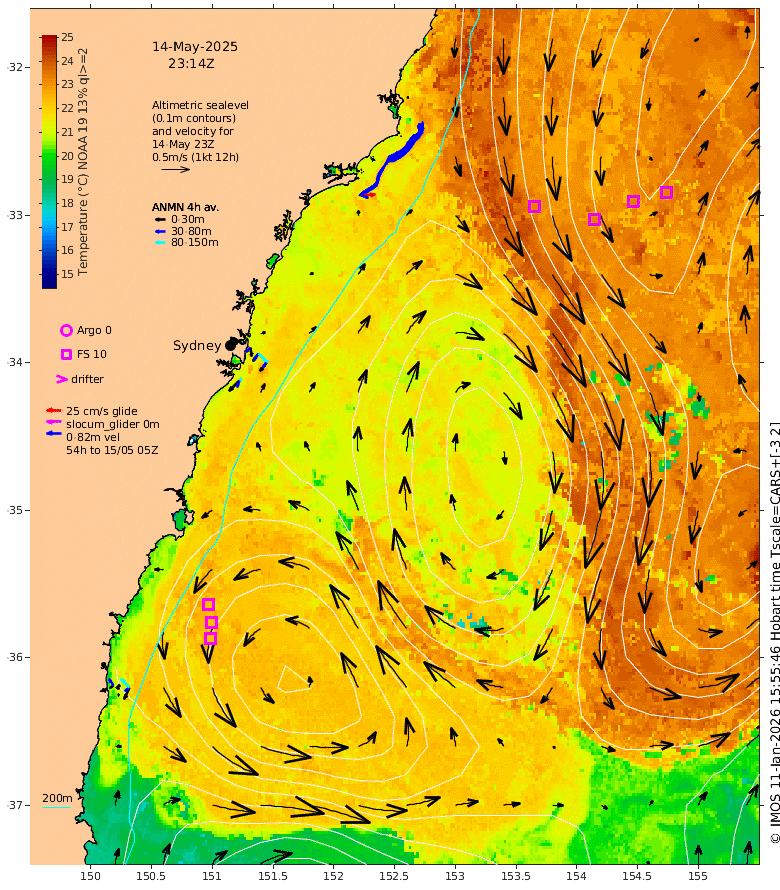Click the temperature color bar
The image size is (780, 890).
click(49, 162)
